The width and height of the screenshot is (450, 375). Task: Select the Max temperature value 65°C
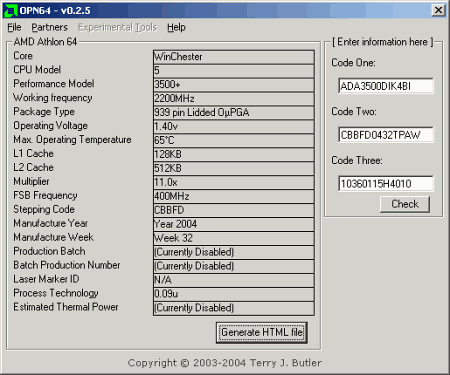click(x=234, y=141)
